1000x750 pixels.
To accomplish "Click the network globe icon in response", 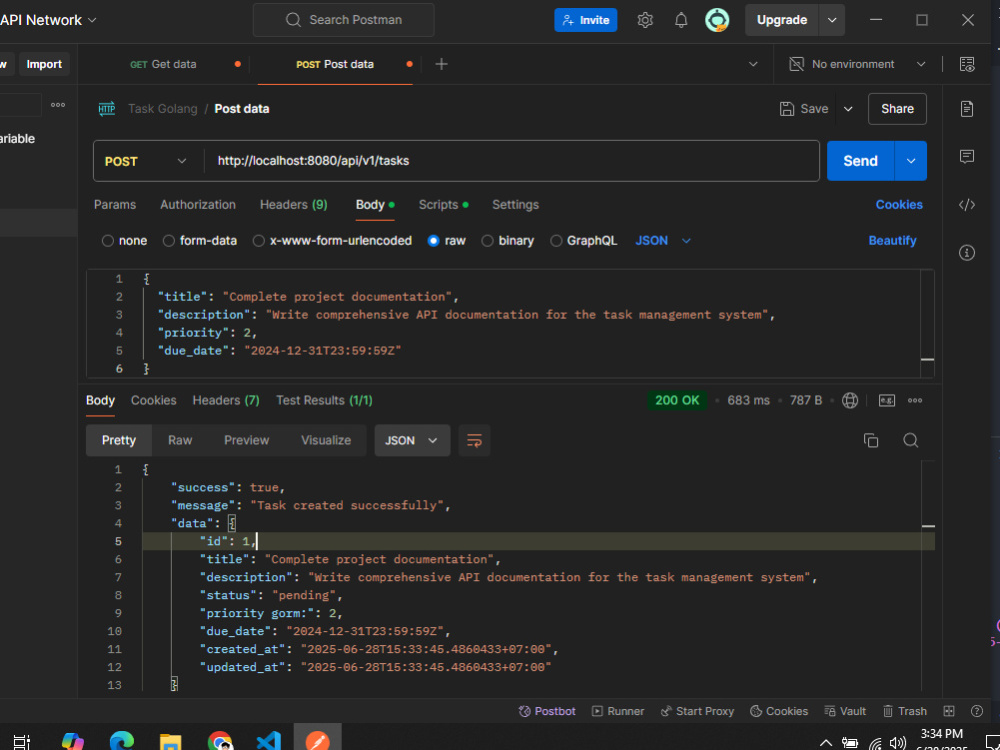I will (849, 401).
